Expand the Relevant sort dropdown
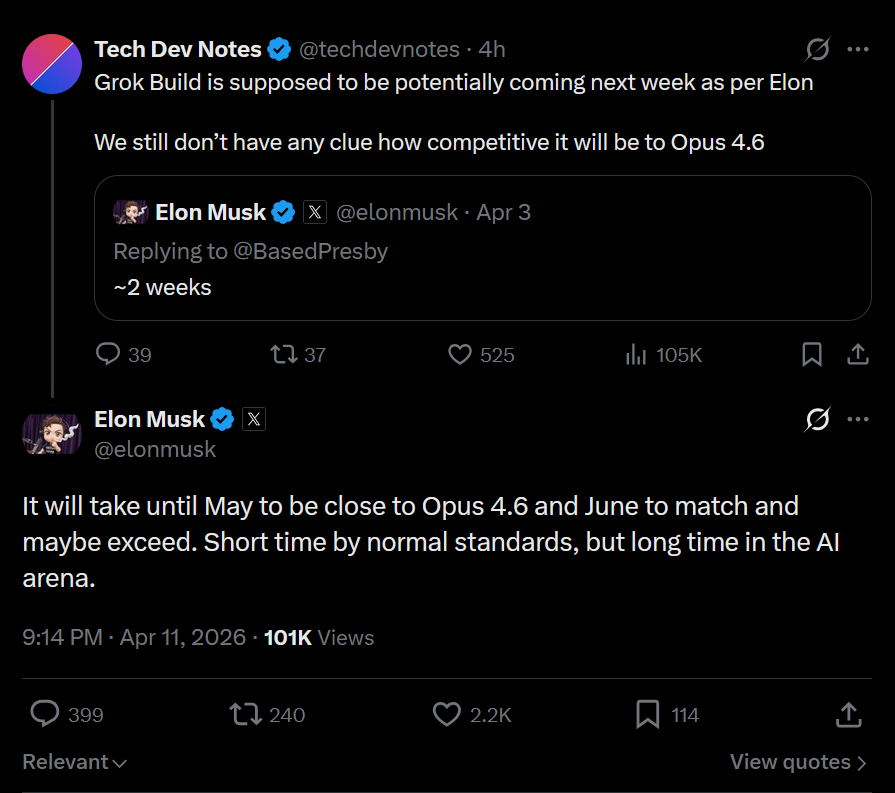Screen dimensions: 895x793 75,762
